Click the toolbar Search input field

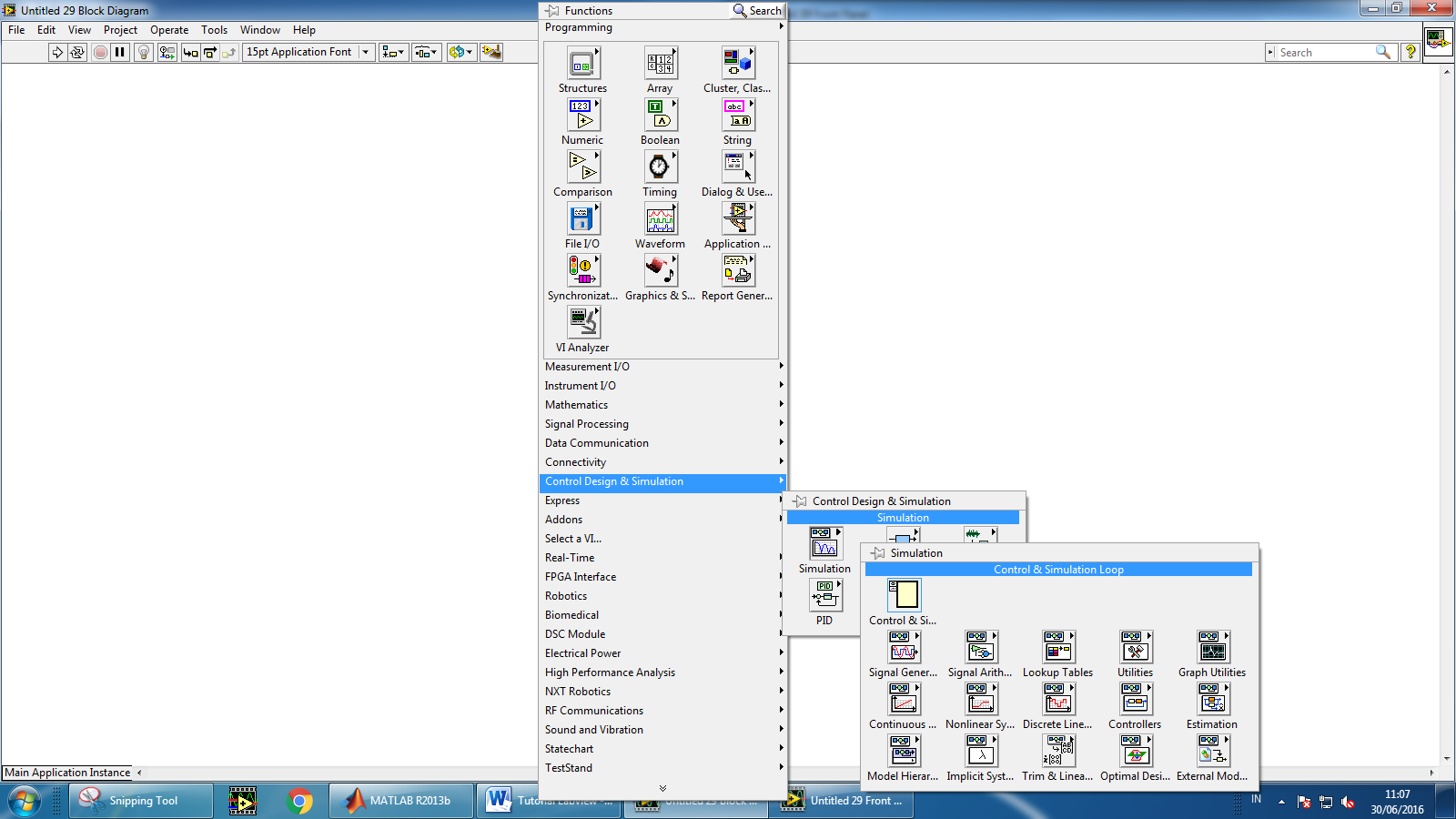[1329, 53]
